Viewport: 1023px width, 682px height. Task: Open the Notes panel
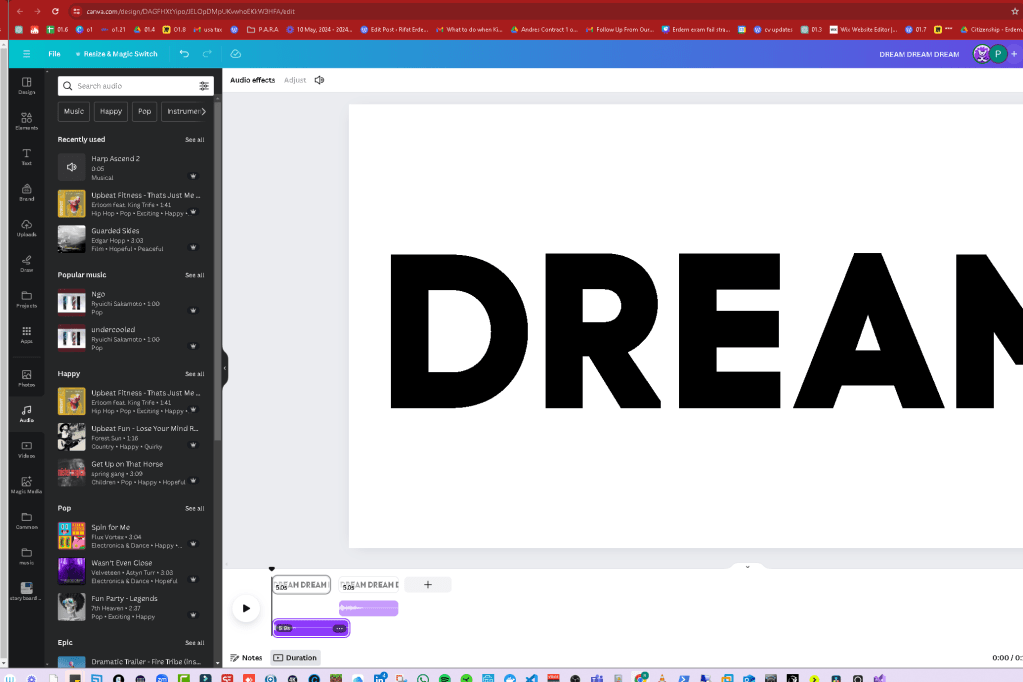pyautogui.click(x=246, y=658)
